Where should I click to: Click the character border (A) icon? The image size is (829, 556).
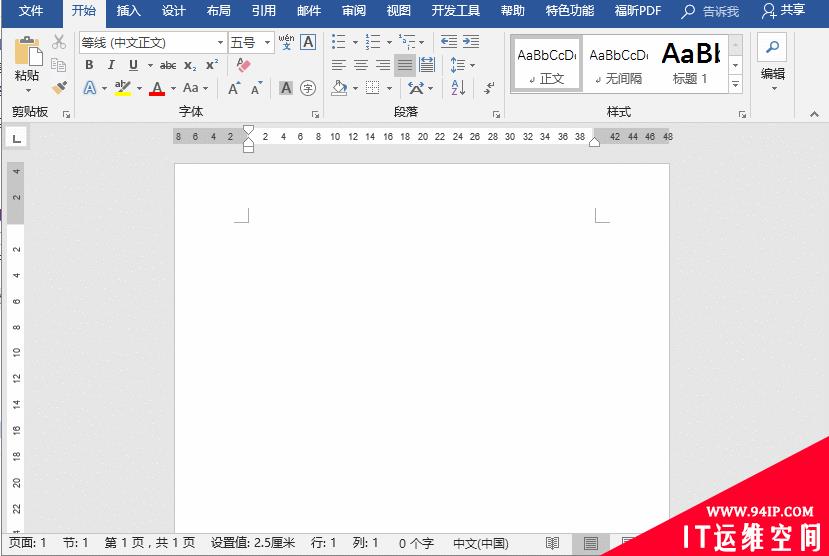point(308,42)
